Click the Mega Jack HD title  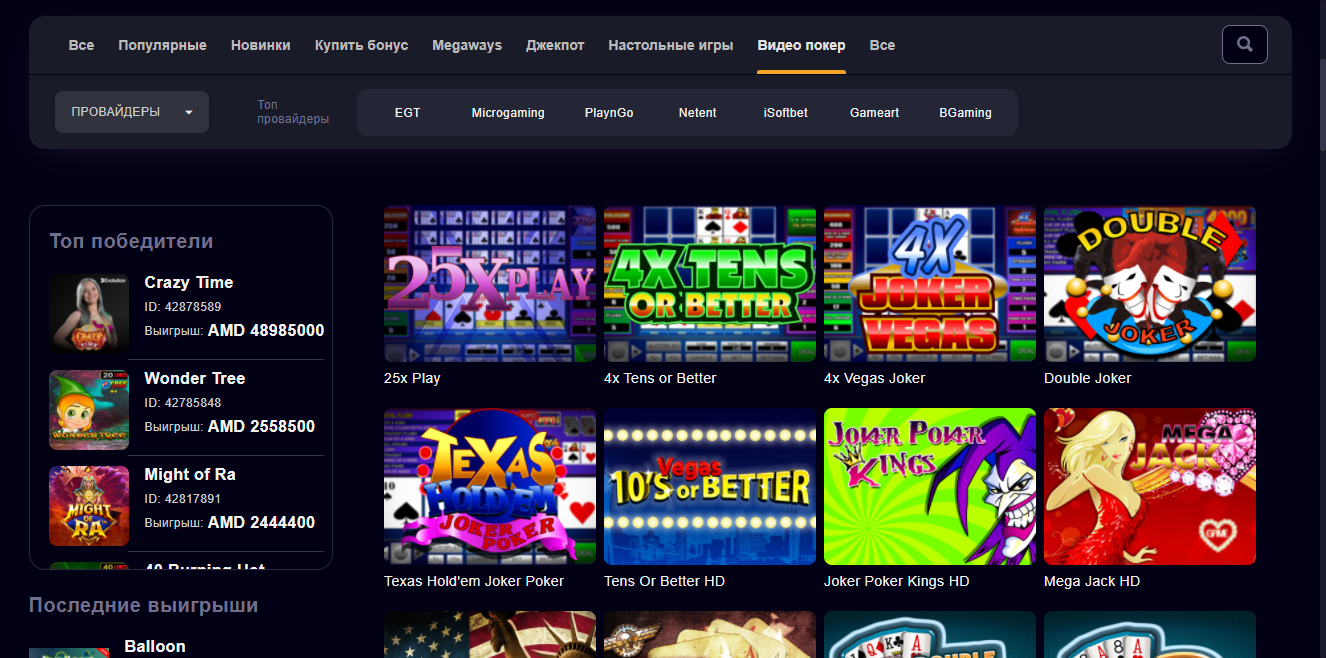pos(1092,581)
